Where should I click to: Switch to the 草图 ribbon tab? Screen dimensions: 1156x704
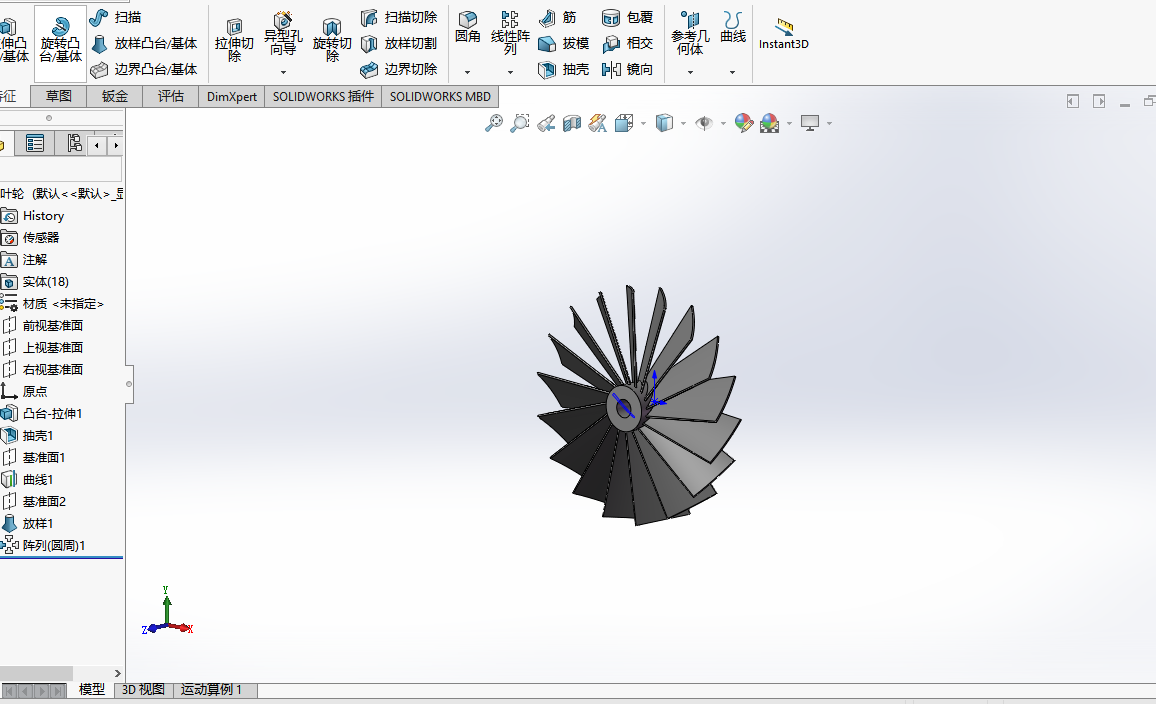58,97
